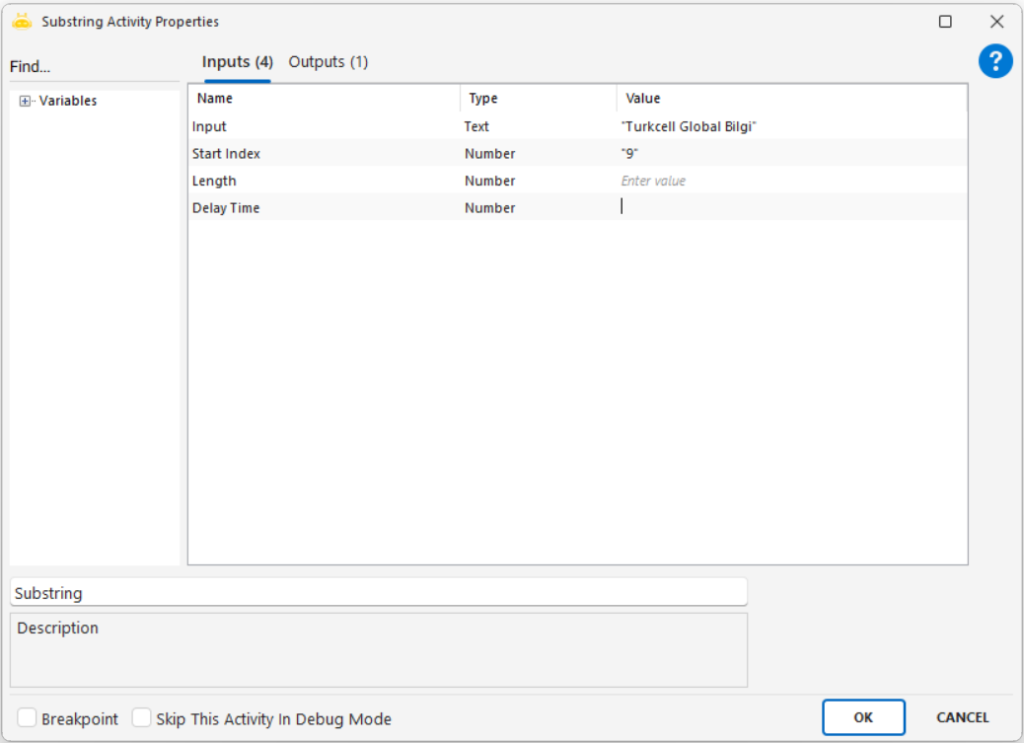Switch to the Outputs (1) tab

point(328,62)
